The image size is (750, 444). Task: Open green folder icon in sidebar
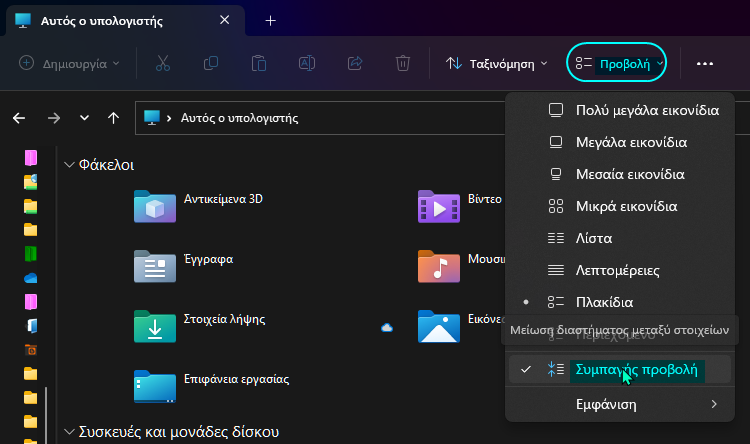[31, 254]
